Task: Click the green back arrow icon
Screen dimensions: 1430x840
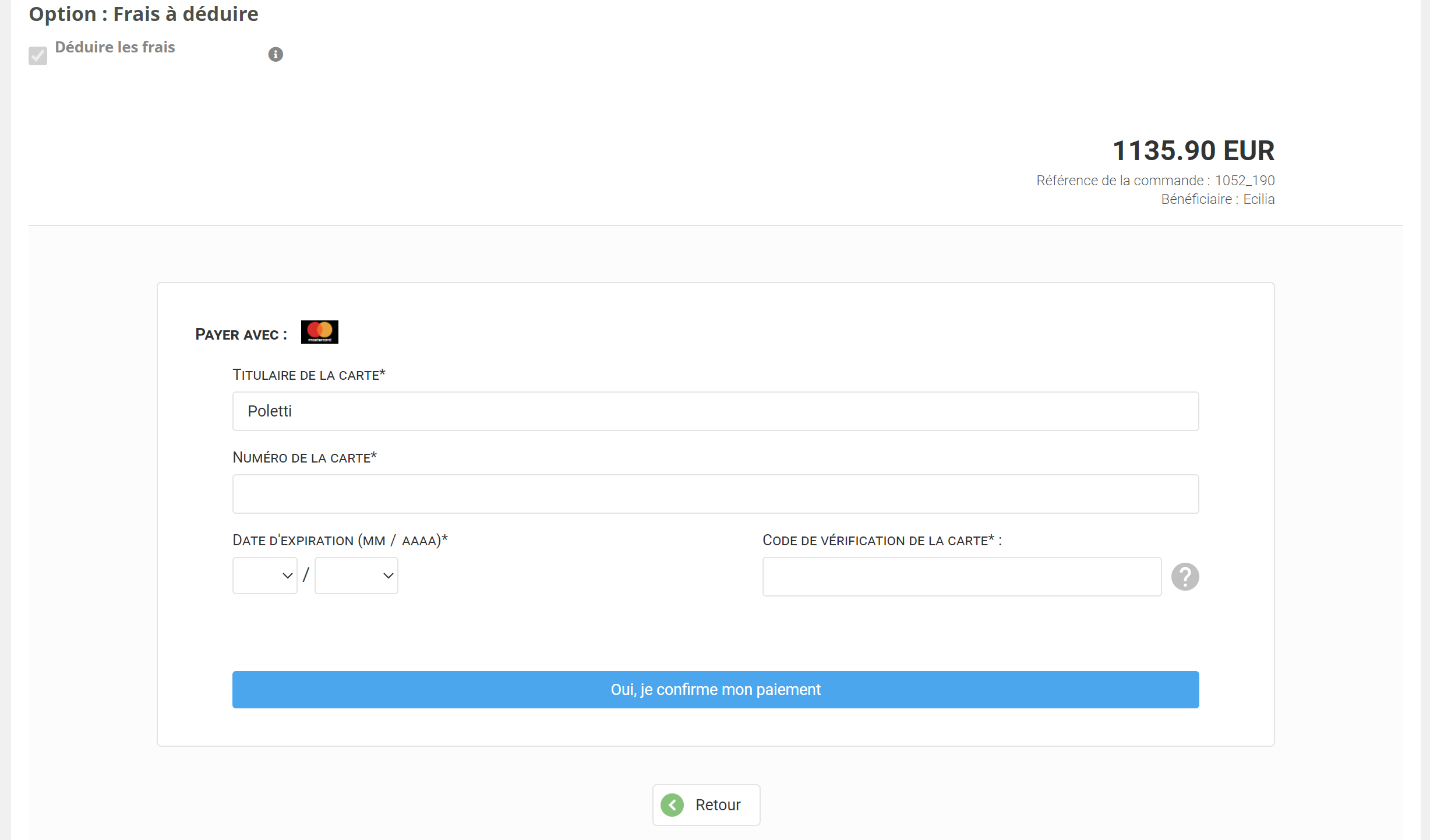Action: click(x=672, y=805)
